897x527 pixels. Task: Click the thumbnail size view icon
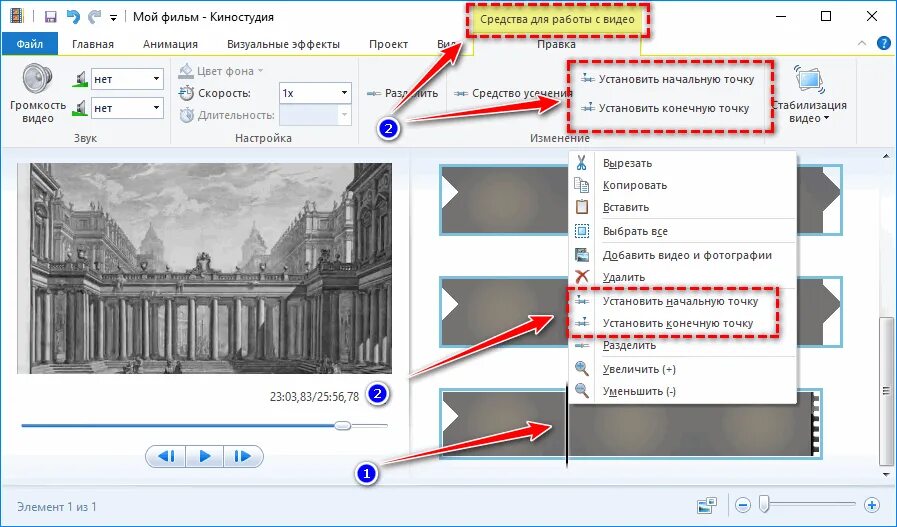tap(707, 505)
